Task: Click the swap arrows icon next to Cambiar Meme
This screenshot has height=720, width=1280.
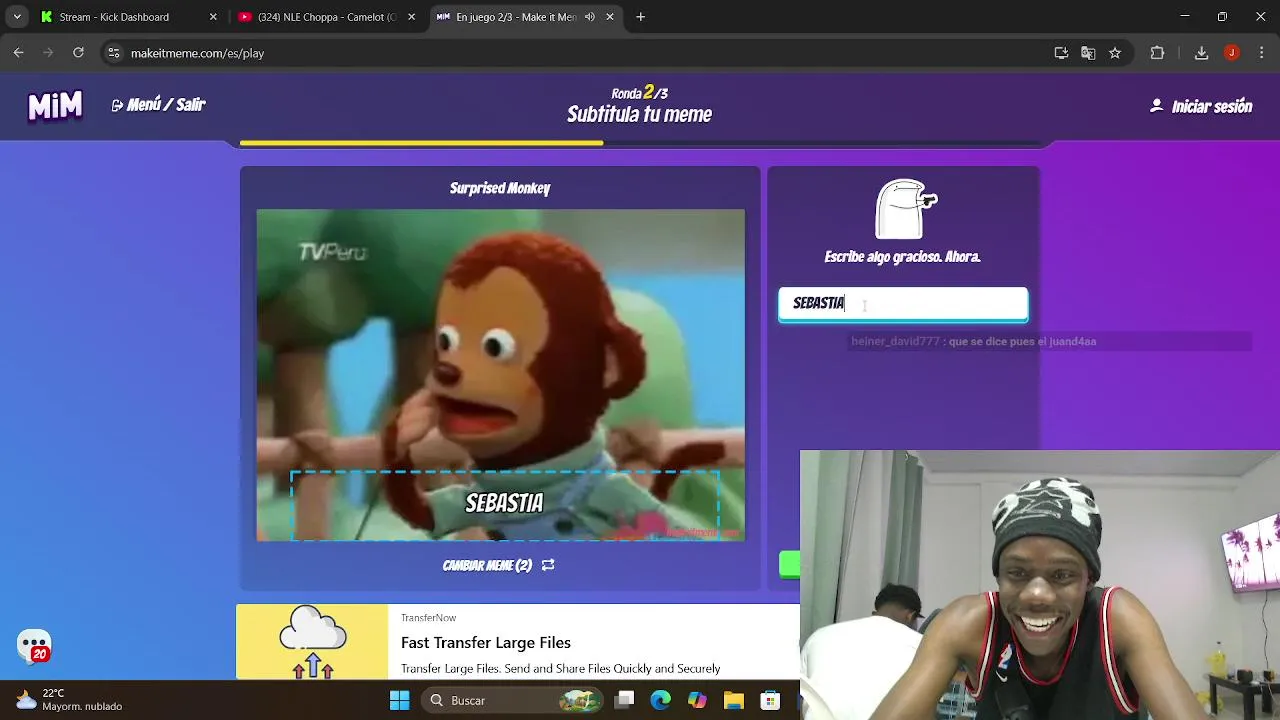Action: 548,565
